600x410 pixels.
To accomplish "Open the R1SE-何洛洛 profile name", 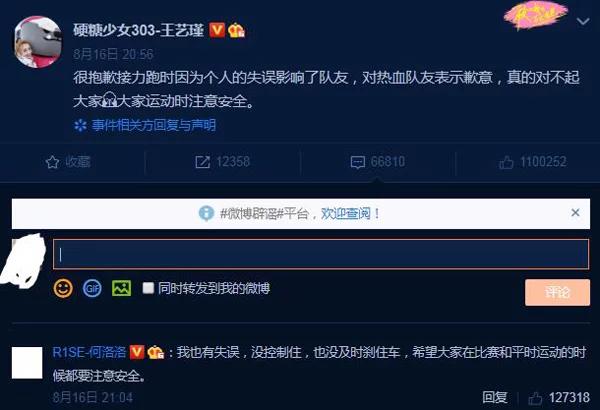I will 89,352.
